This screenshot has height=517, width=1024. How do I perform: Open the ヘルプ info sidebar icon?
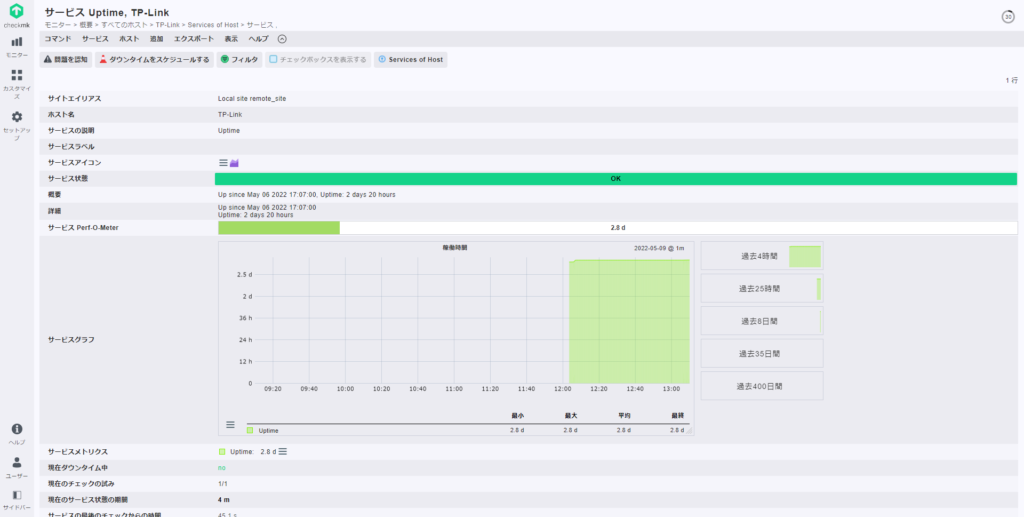pyautogui.click(x=16, y=433)
